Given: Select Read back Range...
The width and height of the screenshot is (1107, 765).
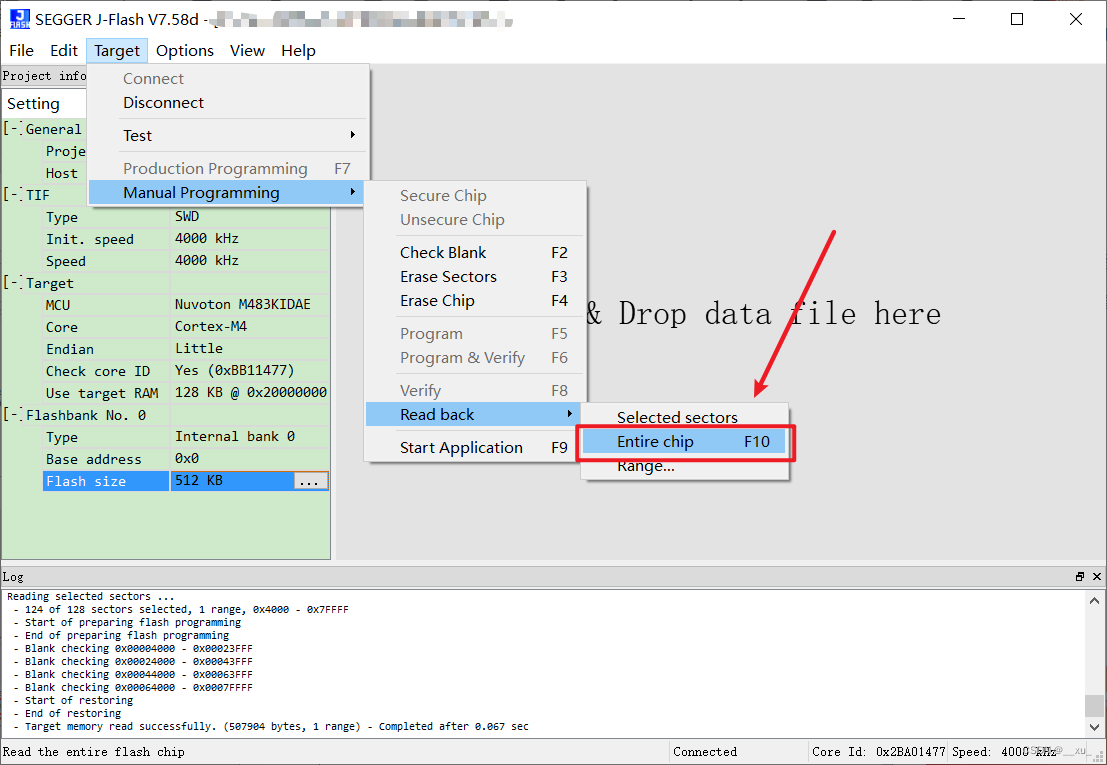Looking at the screenshot, I should 683,466.
